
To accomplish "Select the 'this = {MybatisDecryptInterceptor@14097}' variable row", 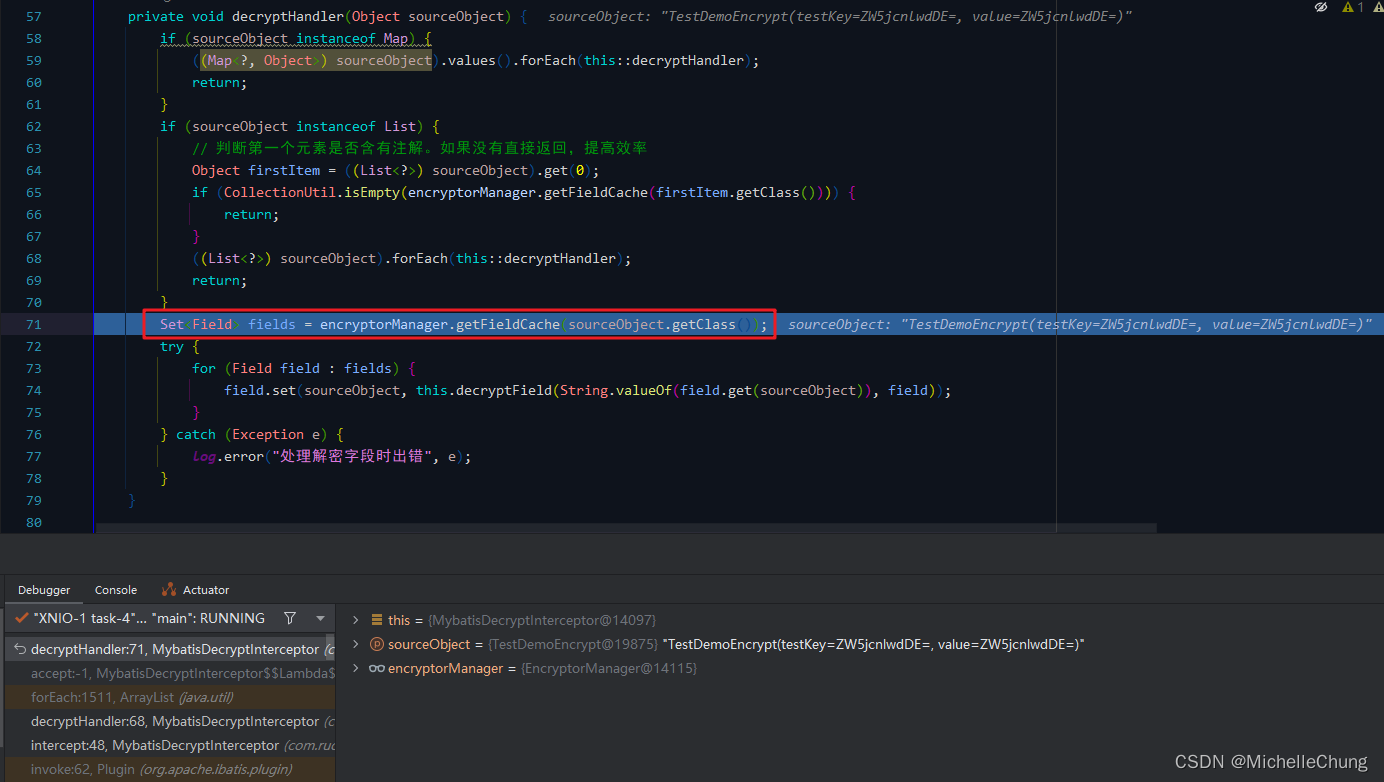I will 860,620.
